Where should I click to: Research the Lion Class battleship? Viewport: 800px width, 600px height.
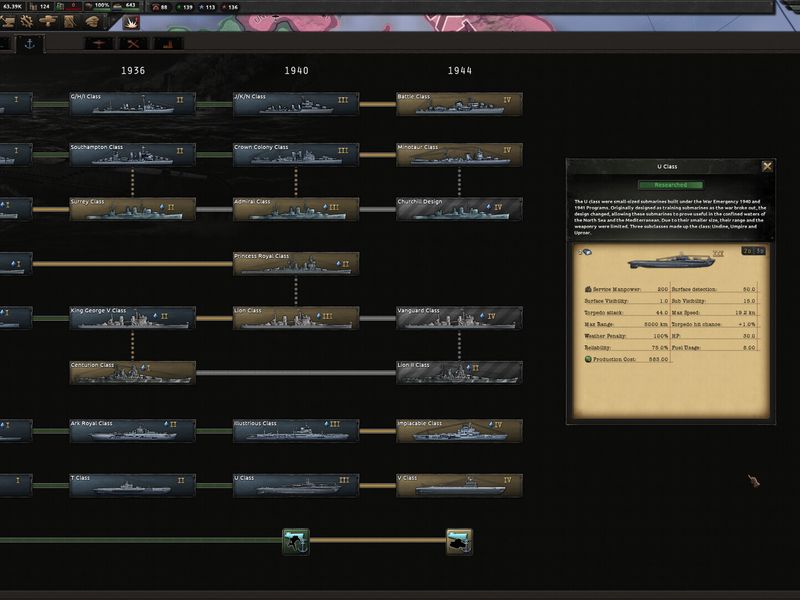[x=296, y=318]
